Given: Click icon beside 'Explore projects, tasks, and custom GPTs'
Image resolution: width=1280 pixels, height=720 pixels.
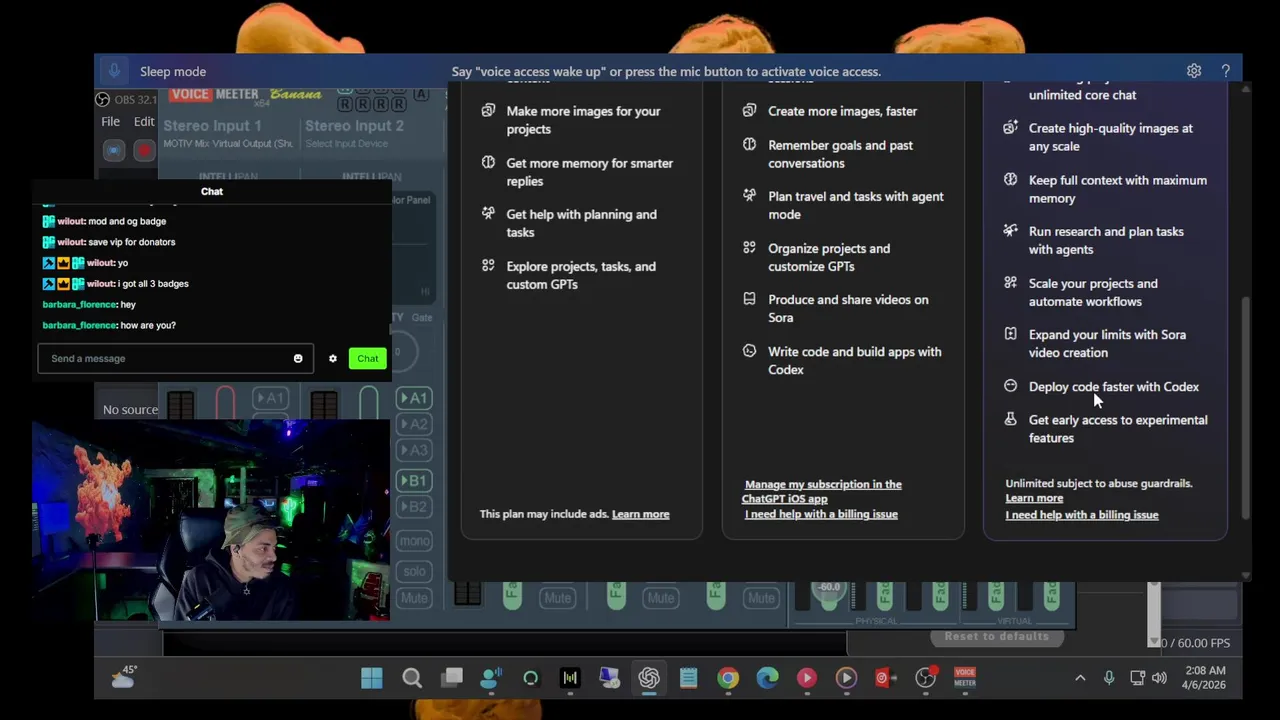Looking at the screenshot, I should pyautogui.click(x=488, y=265).
